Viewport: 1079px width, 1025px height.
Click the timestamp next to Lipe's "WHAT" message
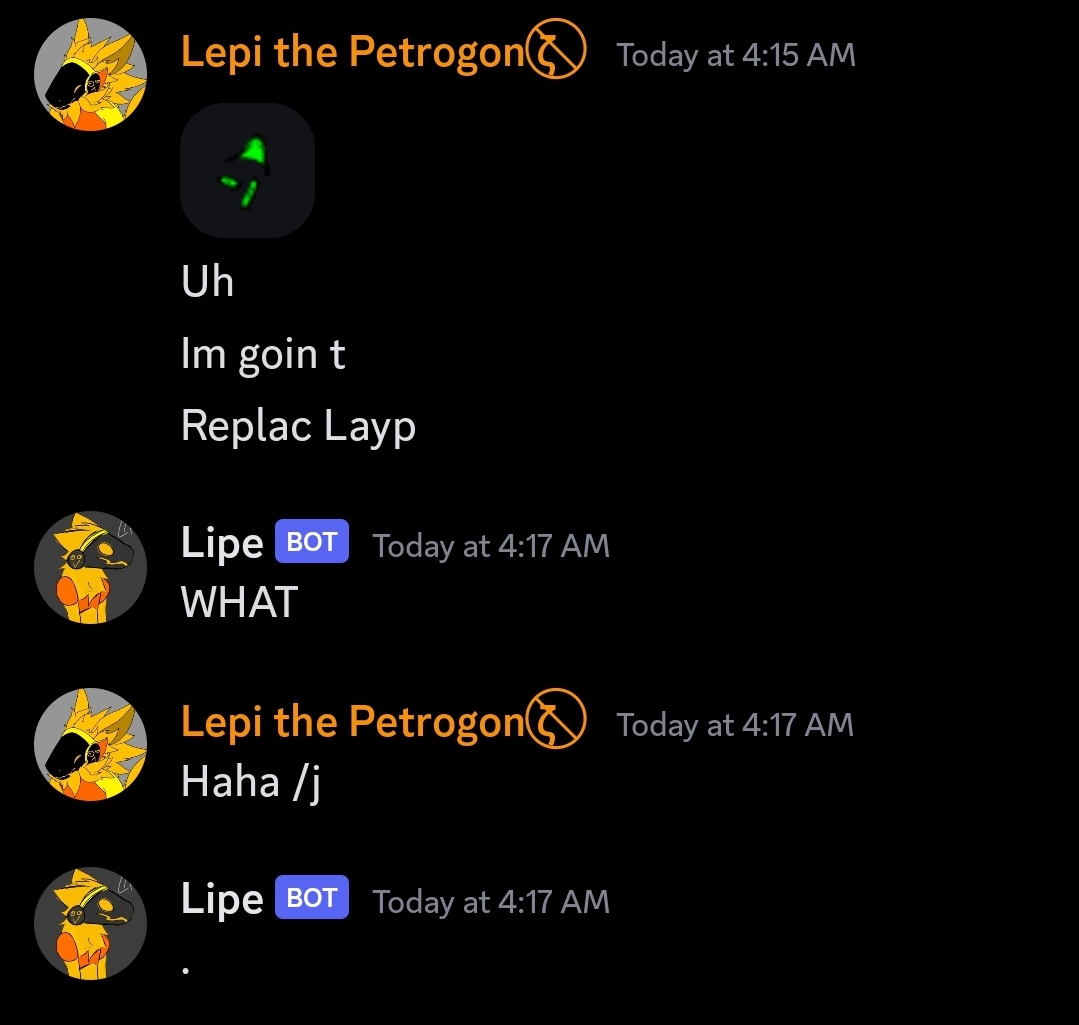pyautogui.click(x=491, y=546)
